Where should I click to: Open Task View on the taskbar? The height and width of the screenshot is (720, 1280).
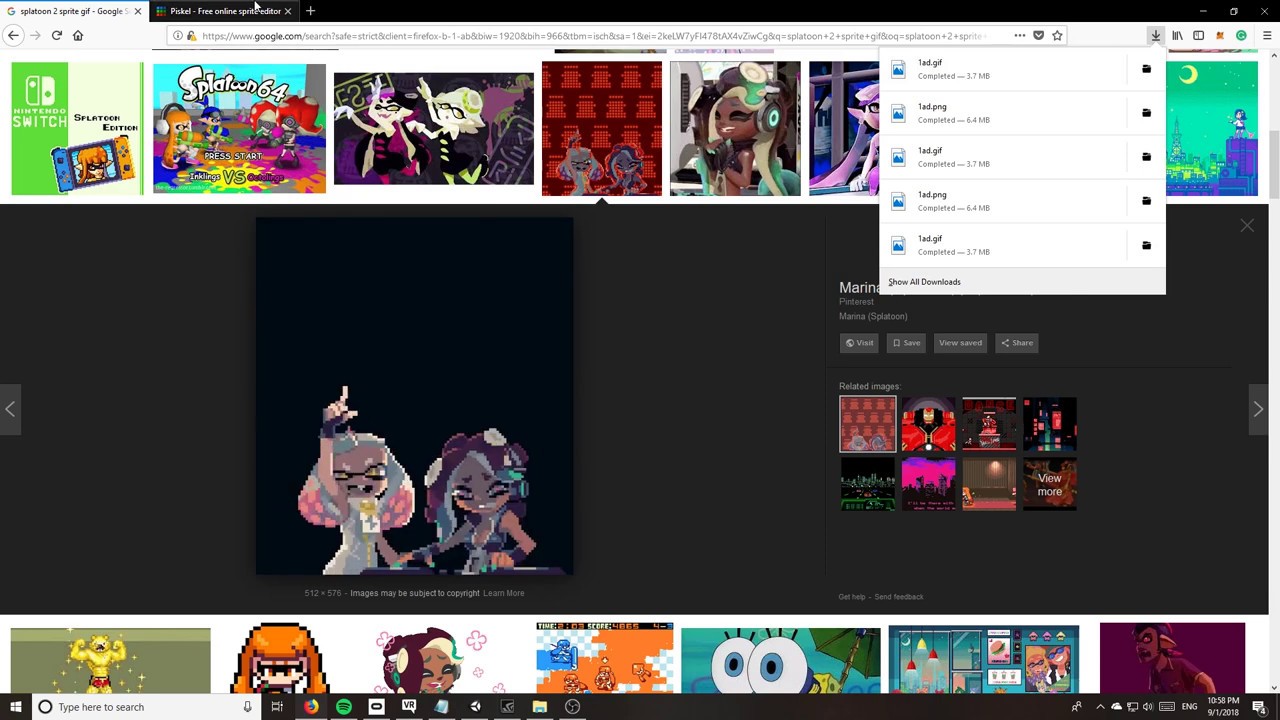point(277,707)
